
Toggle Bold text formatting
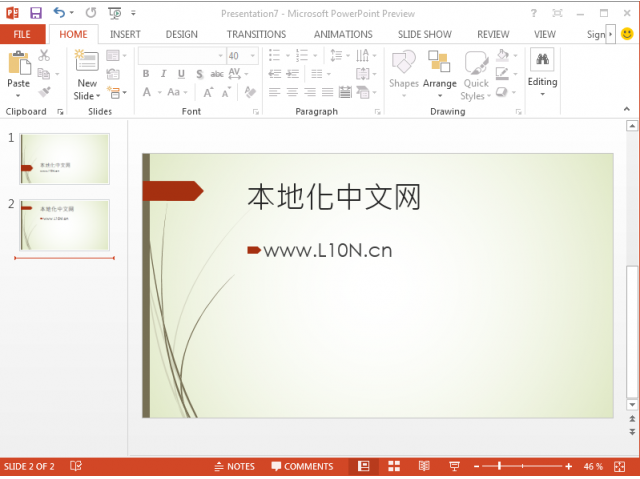146,74
